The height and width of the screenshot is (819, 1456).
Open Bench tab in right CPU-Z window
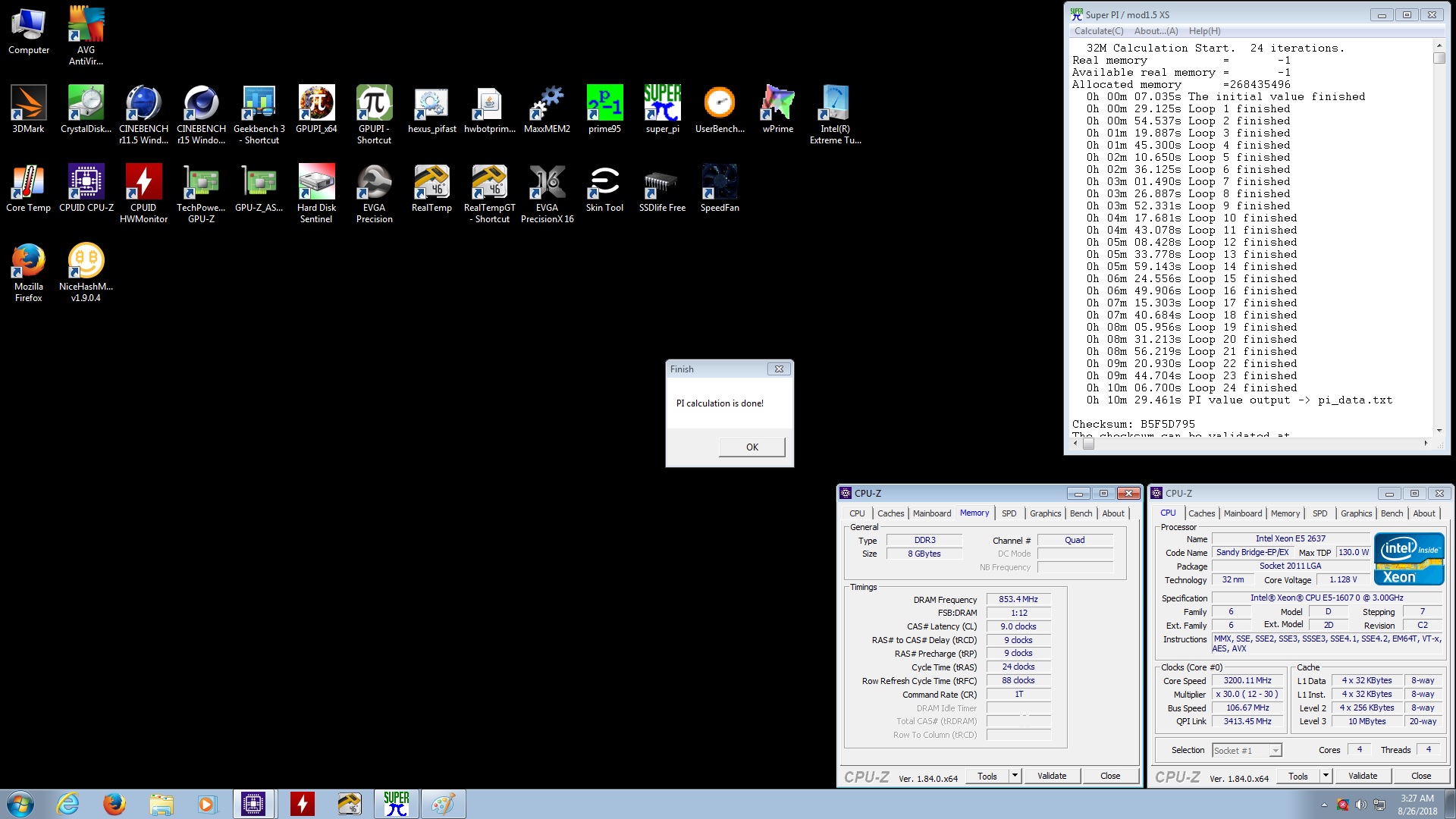click(x=1392, y=513)
